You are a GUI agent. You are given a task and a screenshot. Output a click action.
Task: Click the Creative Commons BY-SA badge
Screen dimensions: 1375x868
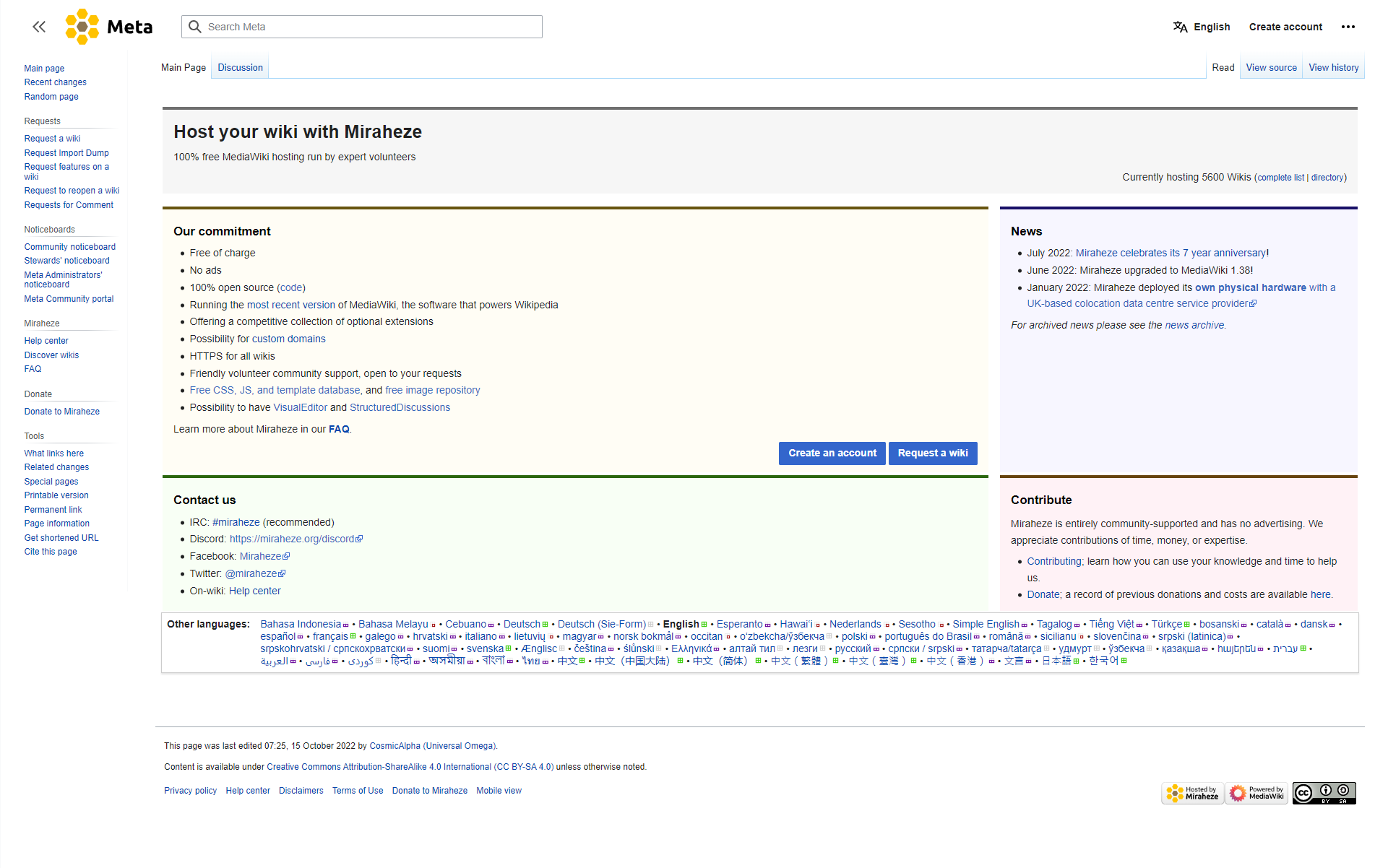coord(1324,793)
